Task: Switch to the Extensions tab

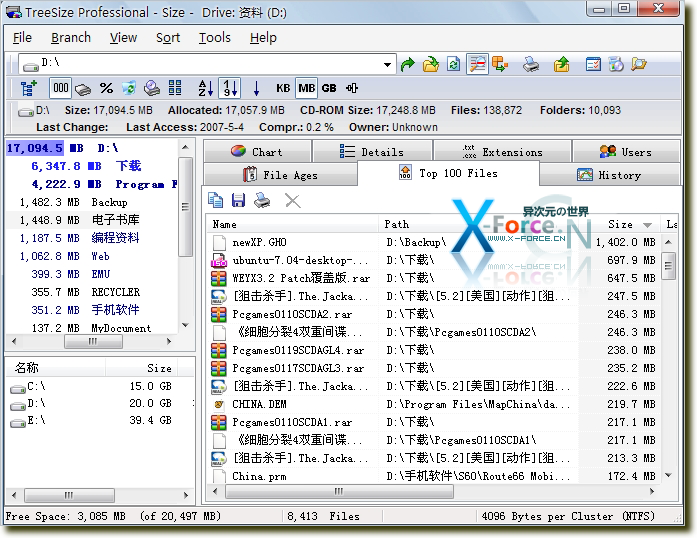Action: coord(503,152)
